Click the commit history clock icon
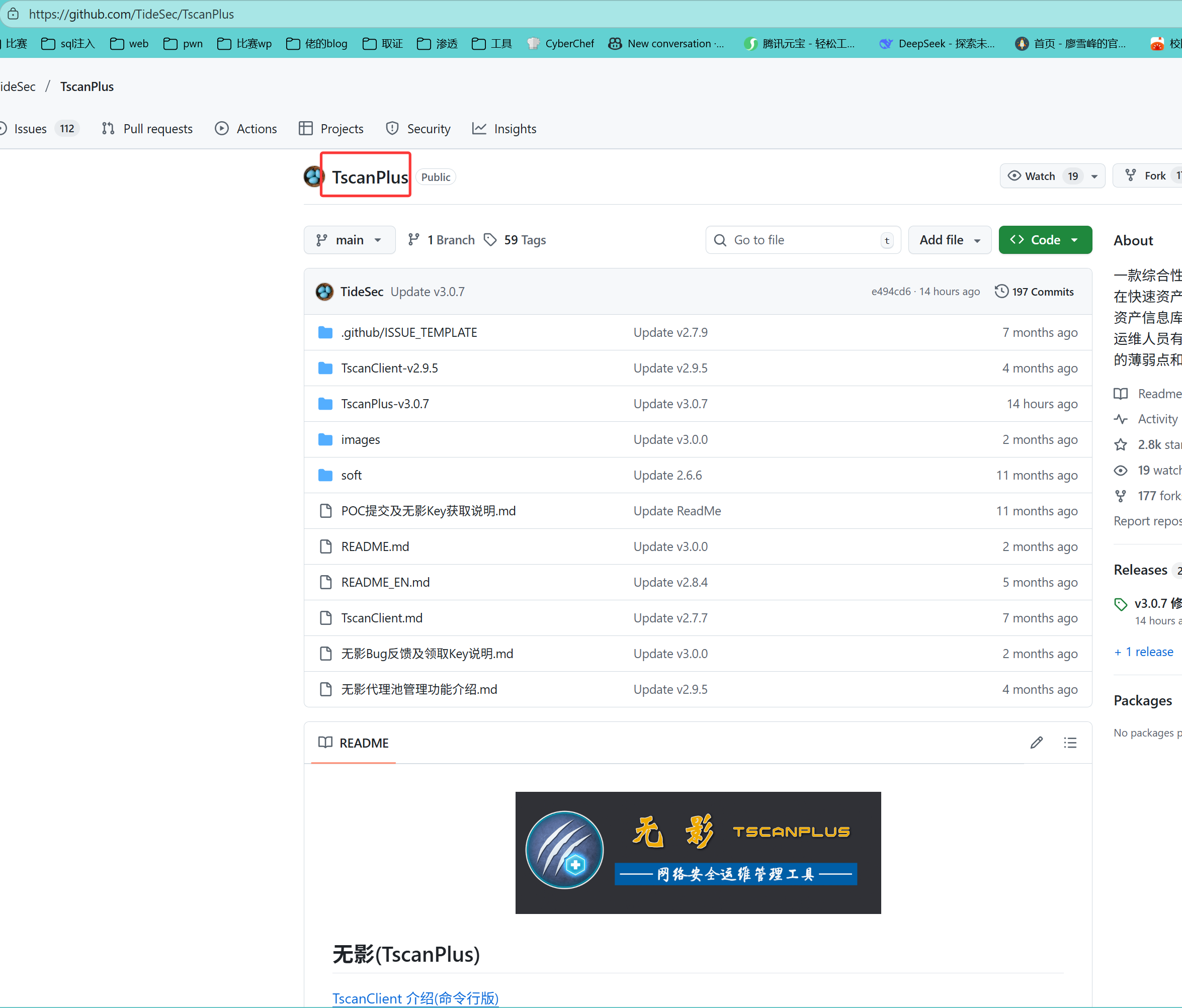The image size is (1182, 1008). [x=1001, y=291]
